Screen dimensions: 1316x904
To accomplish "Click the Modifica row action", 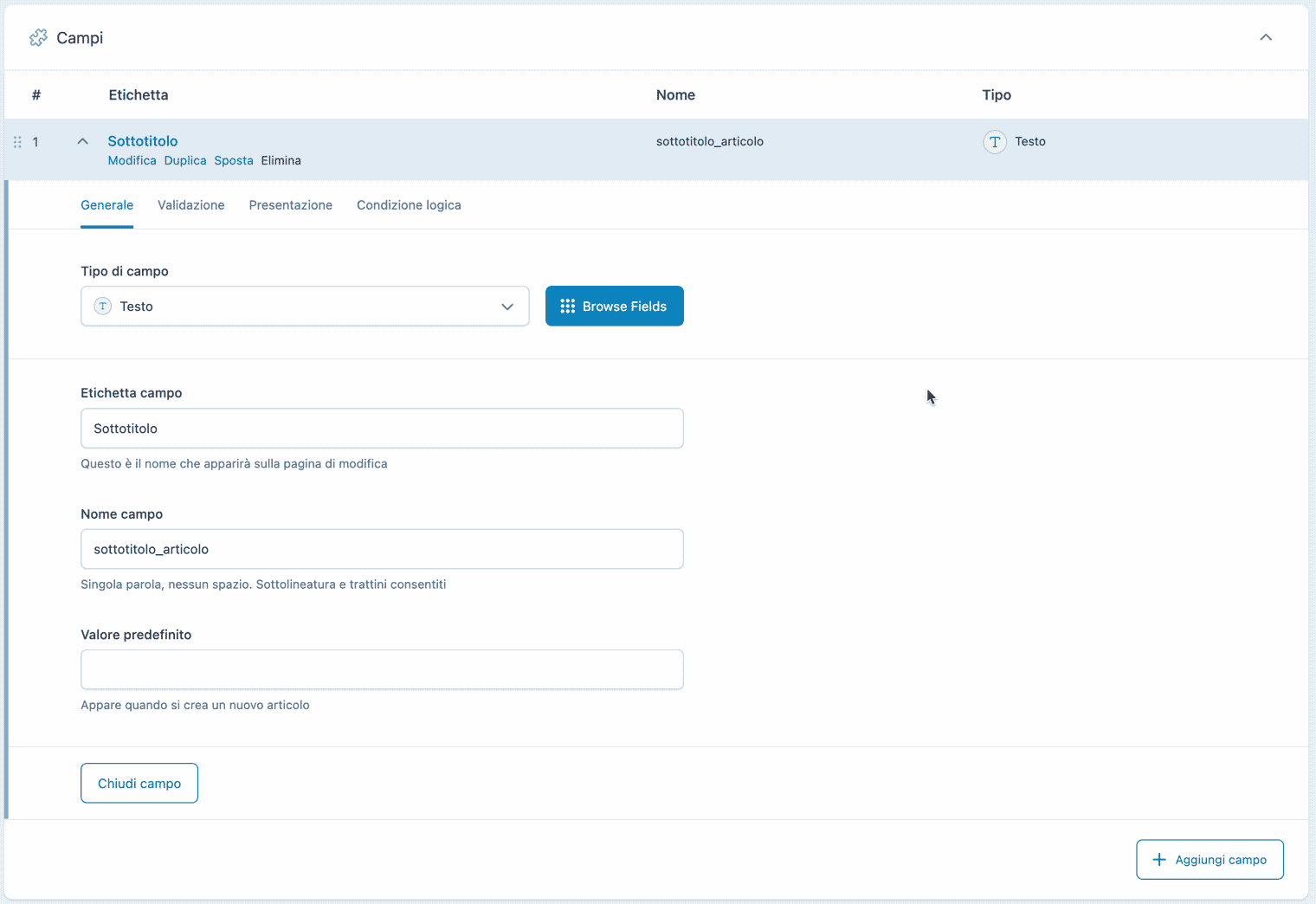I will (132, 160).
